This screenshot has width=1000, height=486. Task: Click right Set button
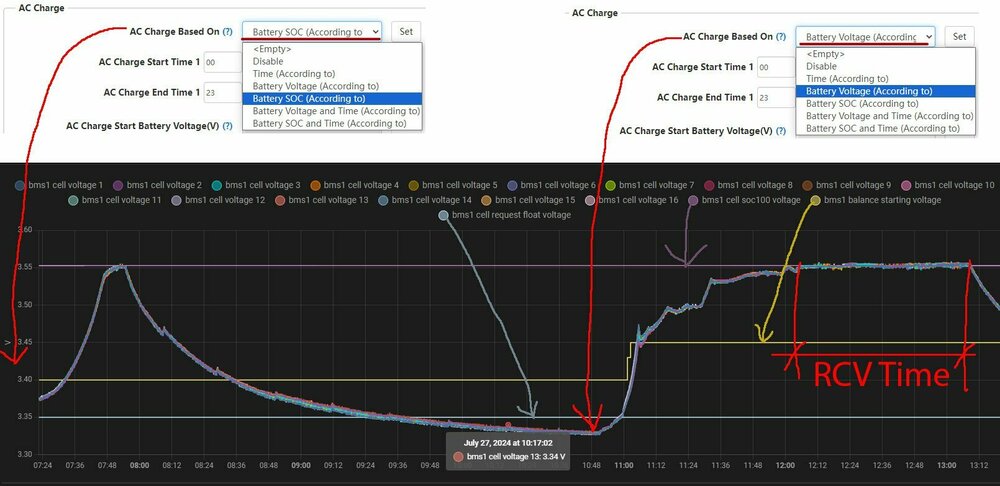click(959, 37)
